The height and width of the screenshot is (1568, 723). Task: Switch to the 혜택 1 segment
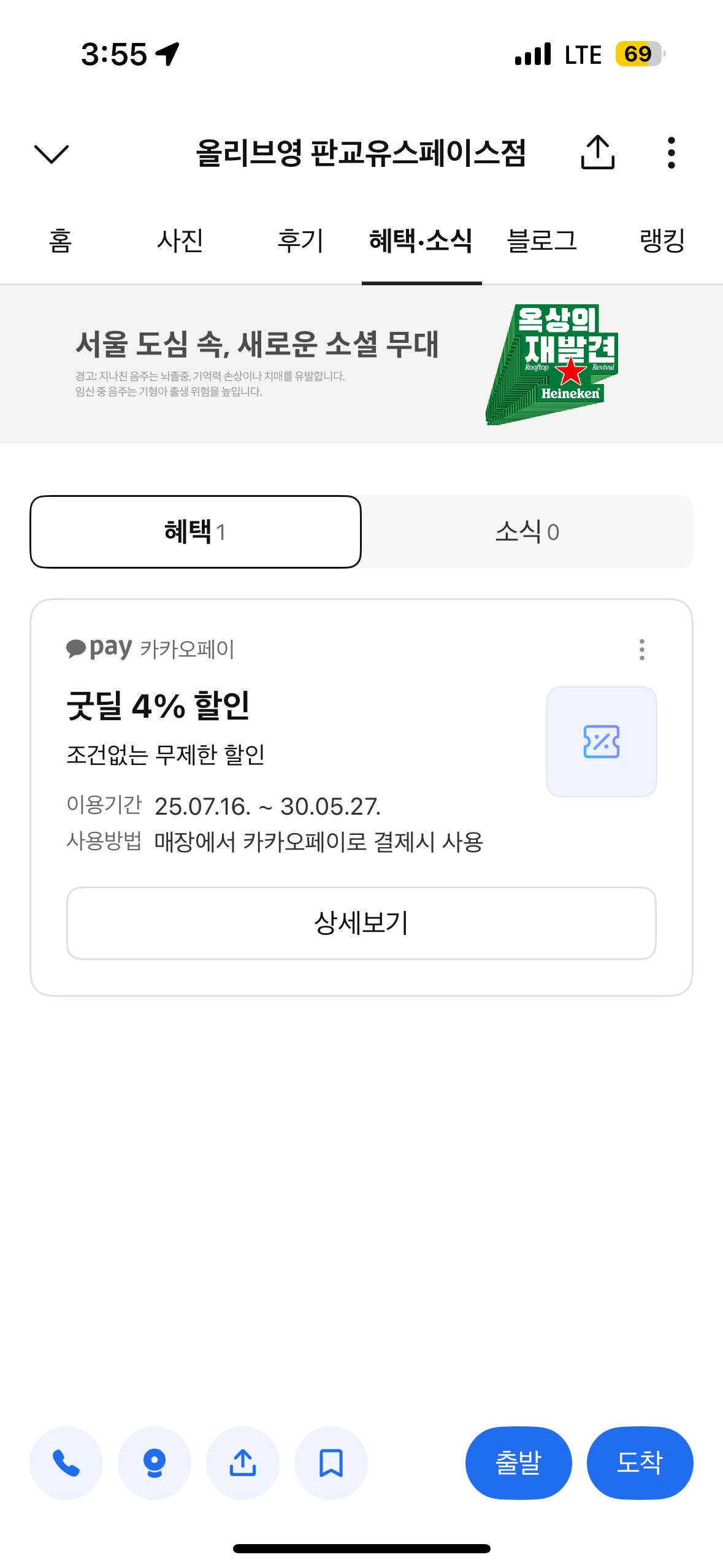[x=196, y=532]
